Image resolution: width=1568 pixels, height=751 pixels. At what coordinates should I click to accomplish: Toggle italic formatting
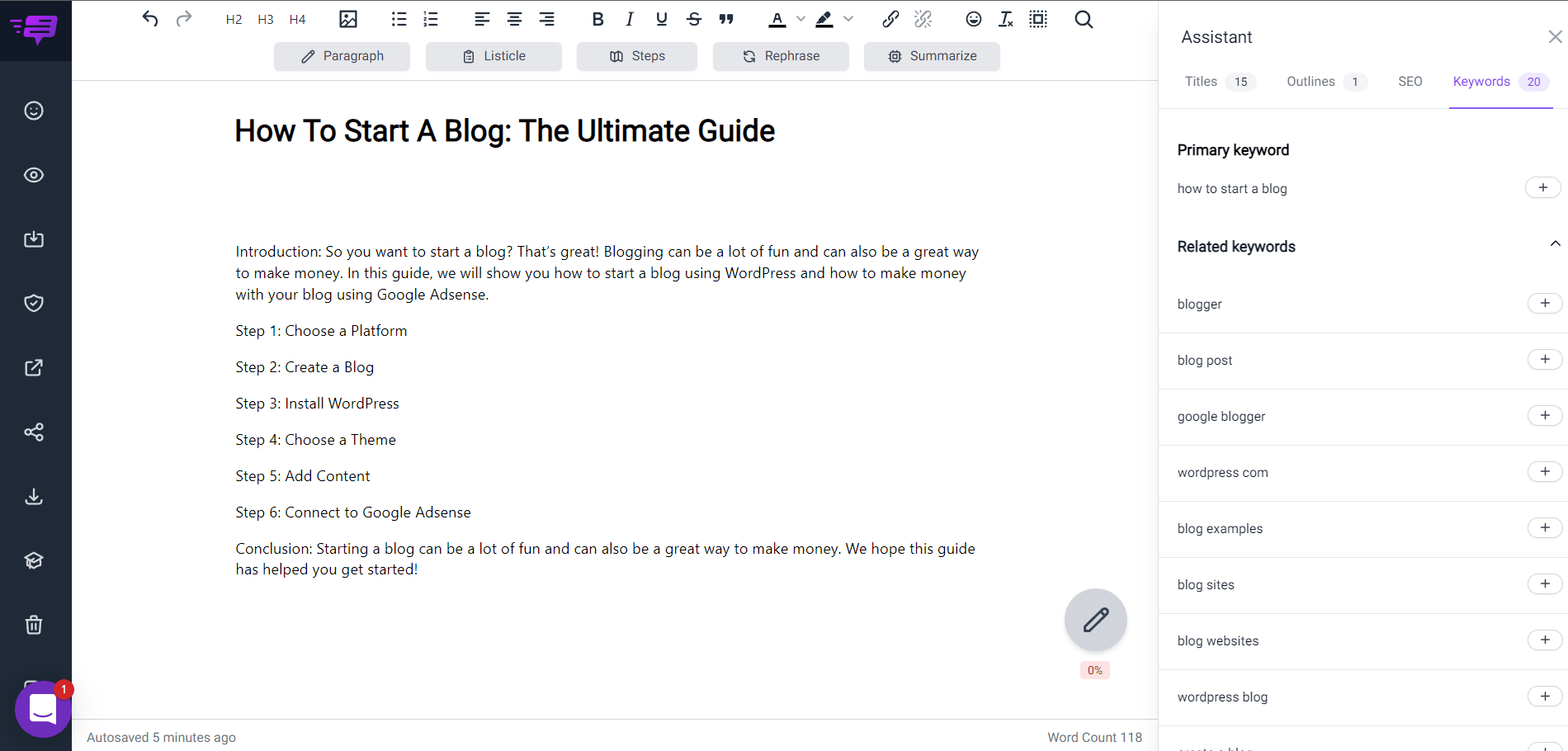pos(630,19)
